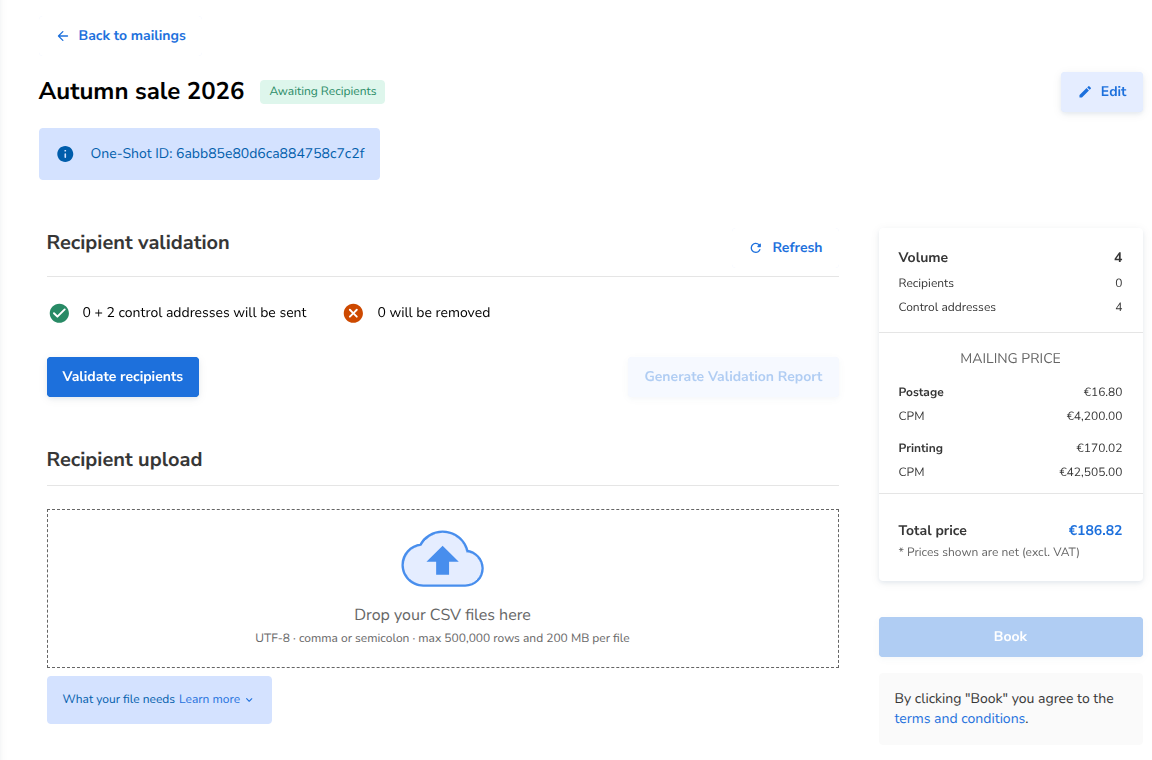
Task: Click the Postage price €16.80
Action: point(1103,392)
